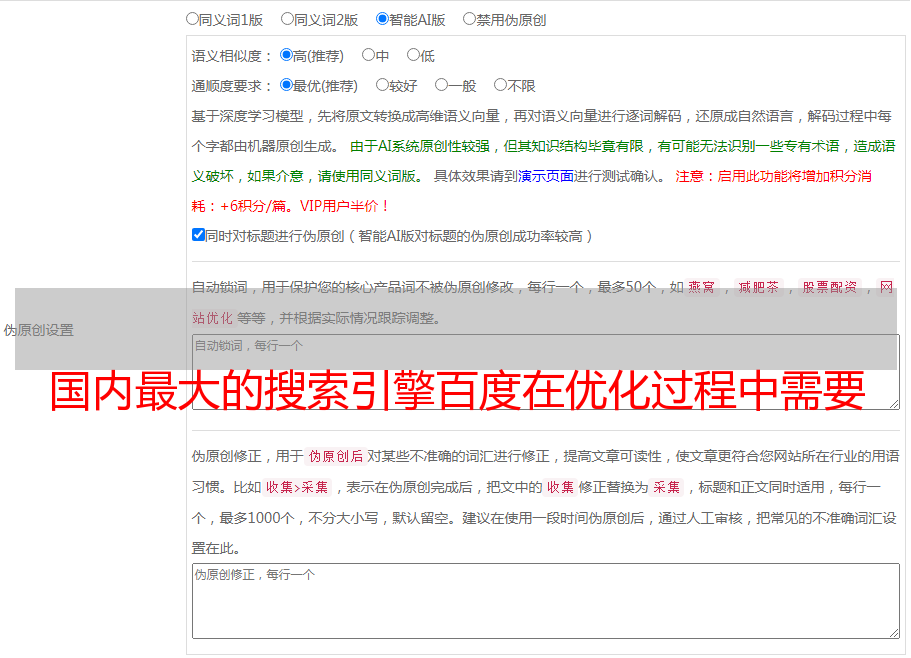Click the 股票配资 example keyword tag
The width and height of the screenshot is (911, 658).
pos(830,287)
